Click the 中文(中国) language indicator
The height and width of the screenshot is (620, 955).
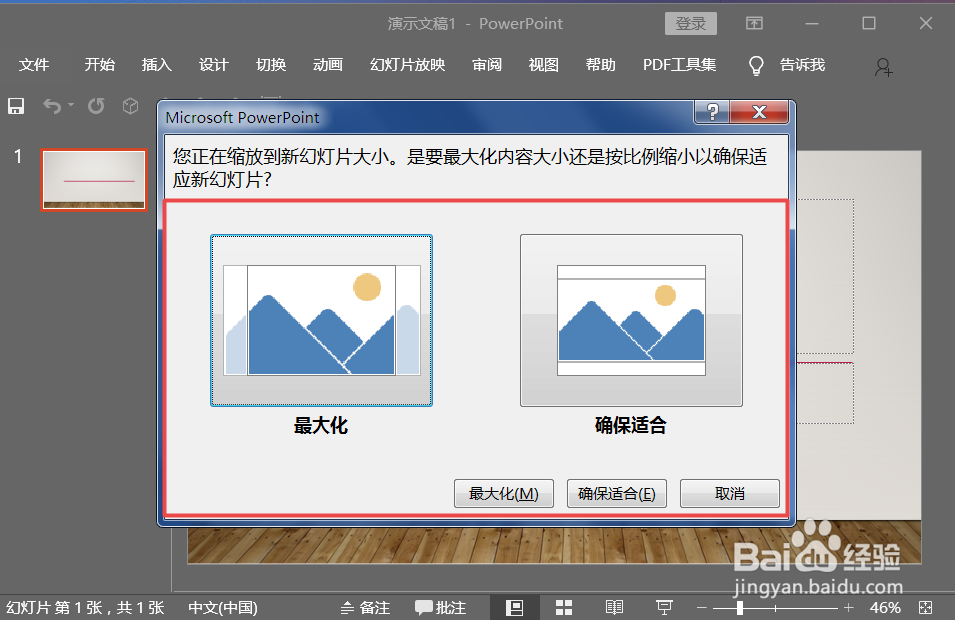click(x=223, y=607)
